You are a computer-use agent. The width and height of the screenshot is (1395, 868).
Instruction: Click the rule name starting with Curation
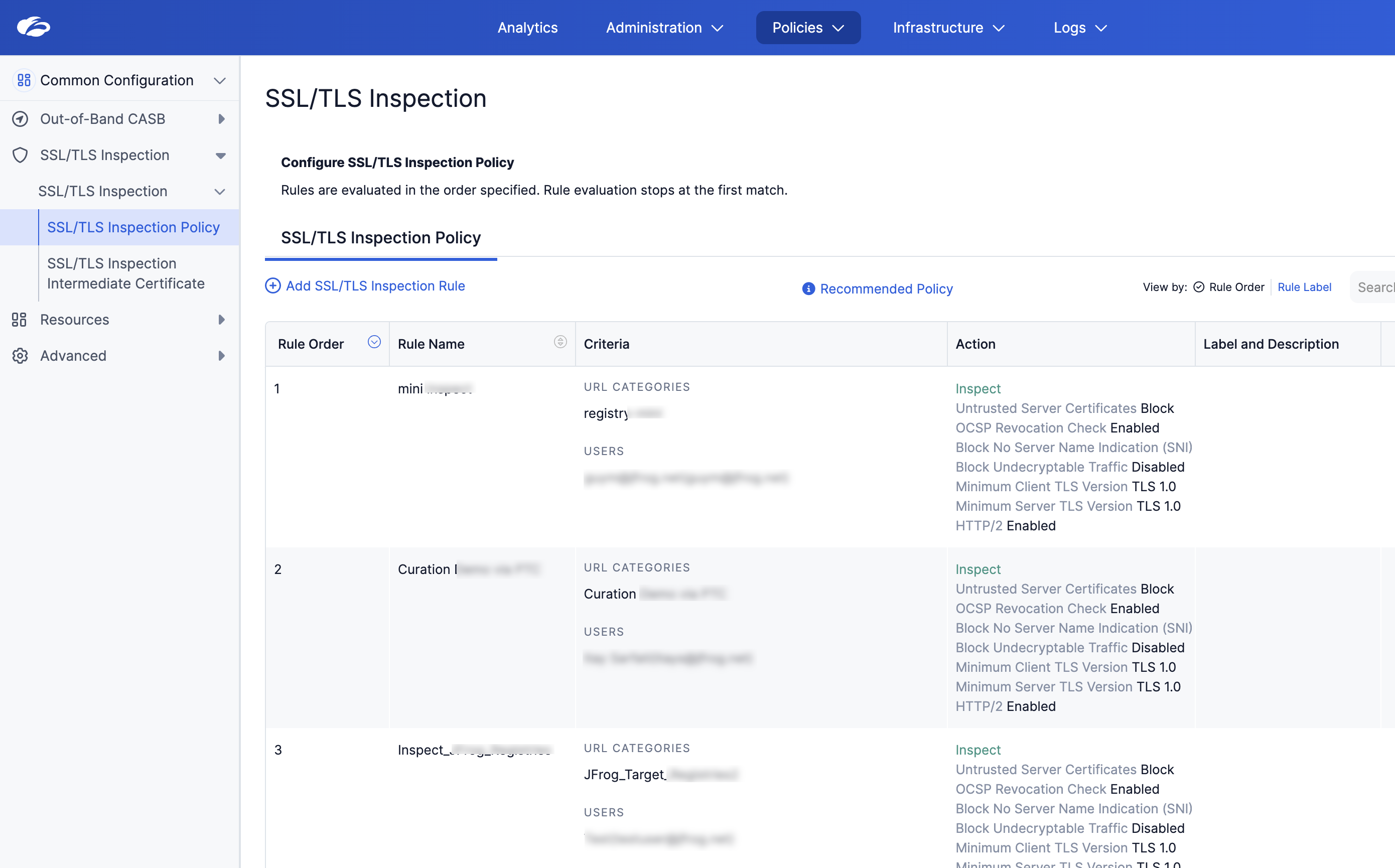(469, 569)
